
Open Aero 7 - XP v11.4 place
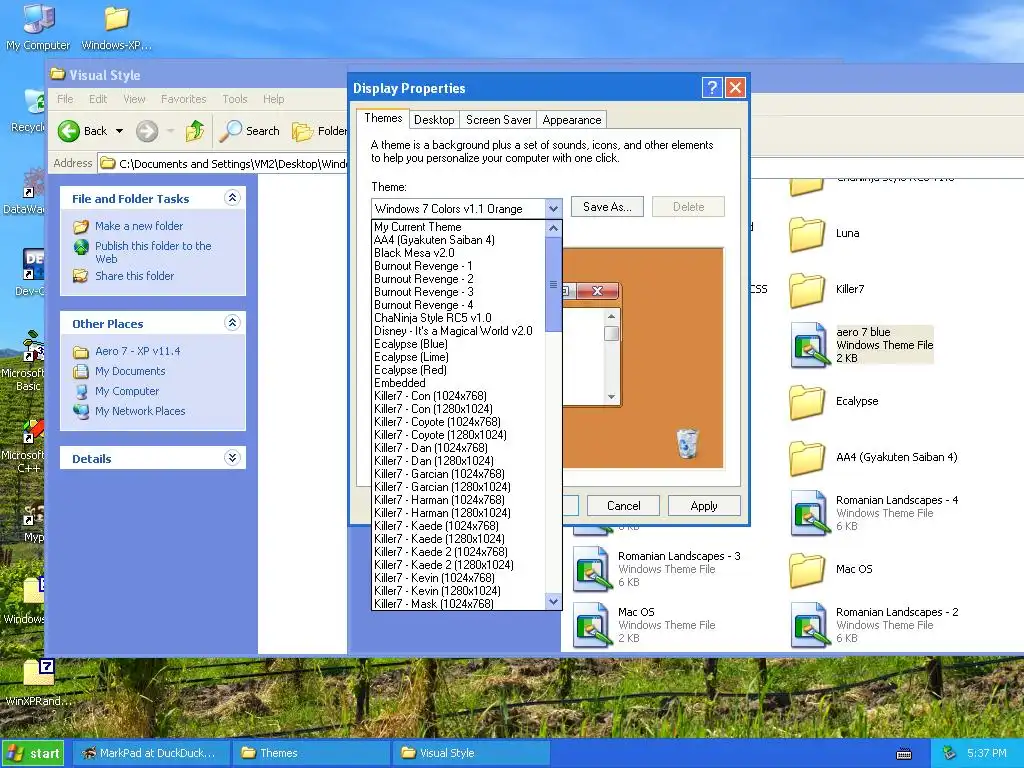[138, 351]
